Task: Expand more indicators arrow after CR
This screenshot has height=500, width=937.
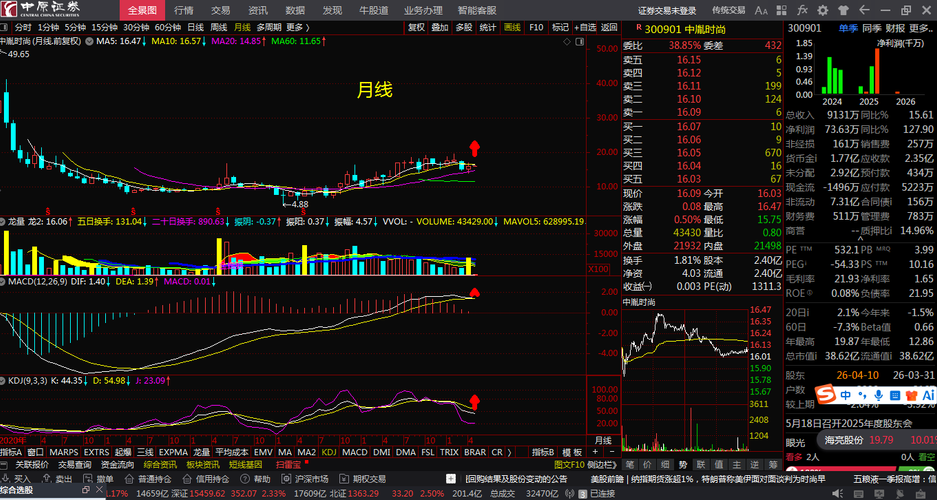Action: coord(509,452)
